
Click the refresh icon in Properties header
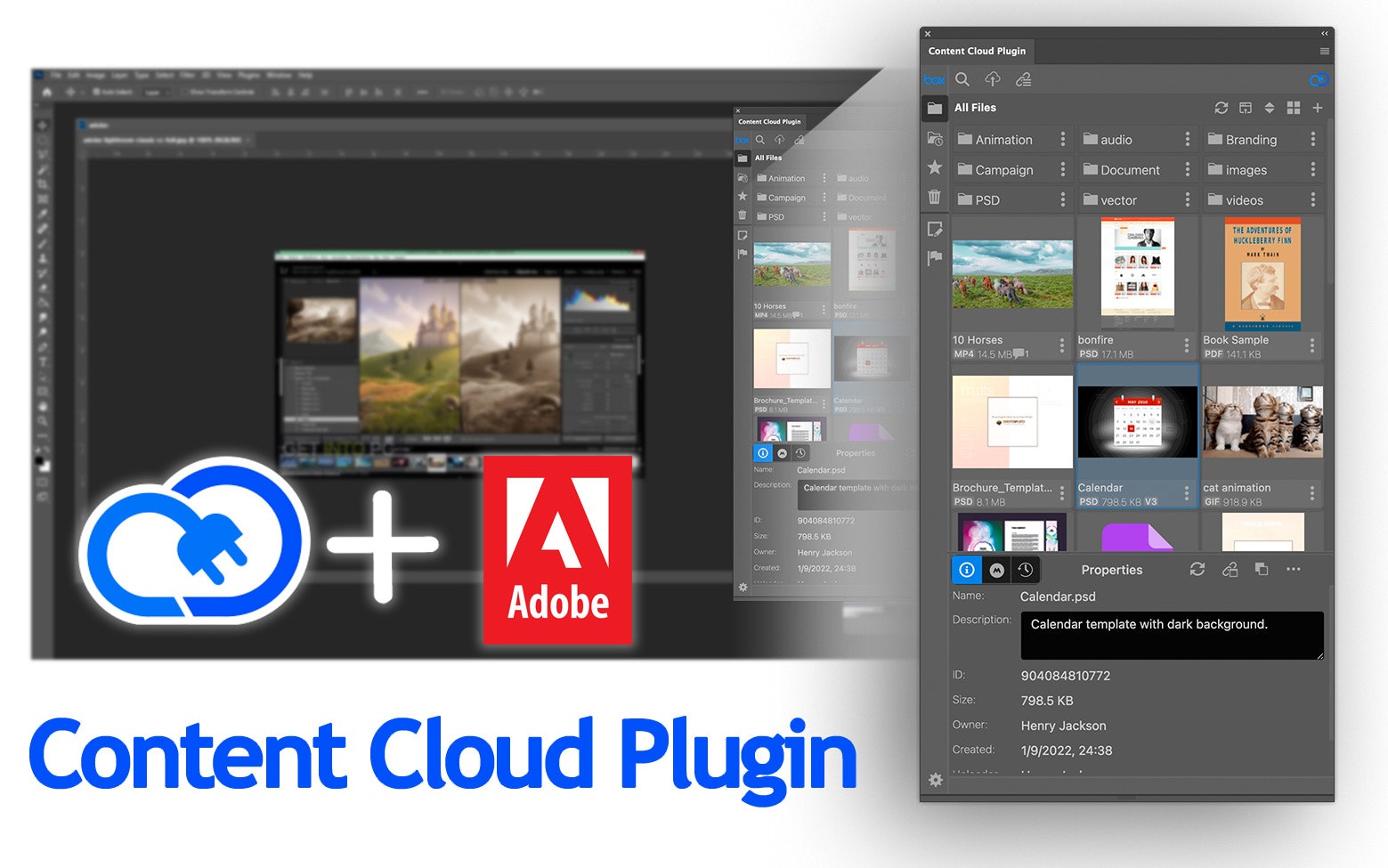(x=1197, y=569)
